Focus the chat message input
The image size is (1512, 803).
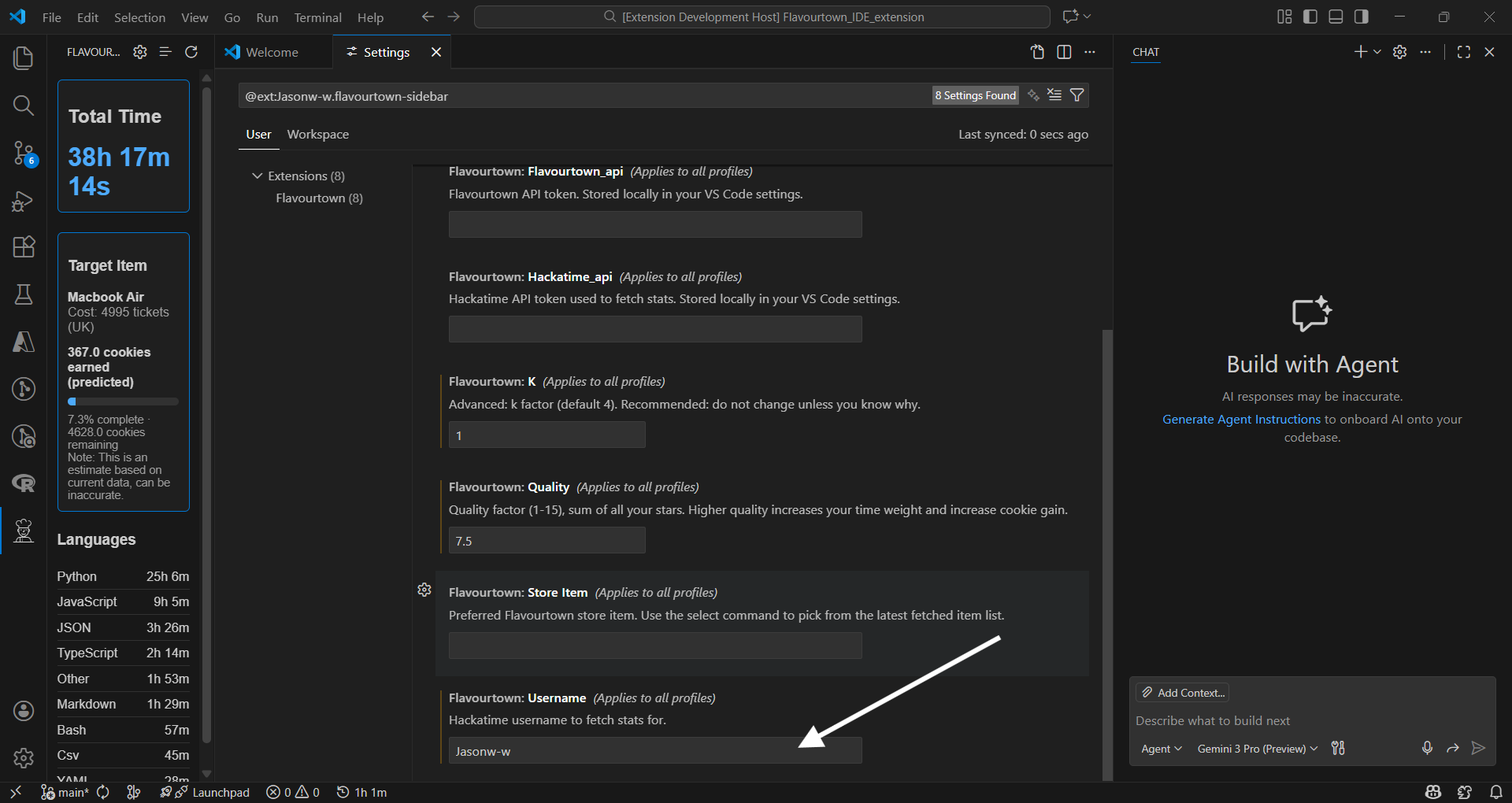pyautogui.click(x=1312, y=720)
